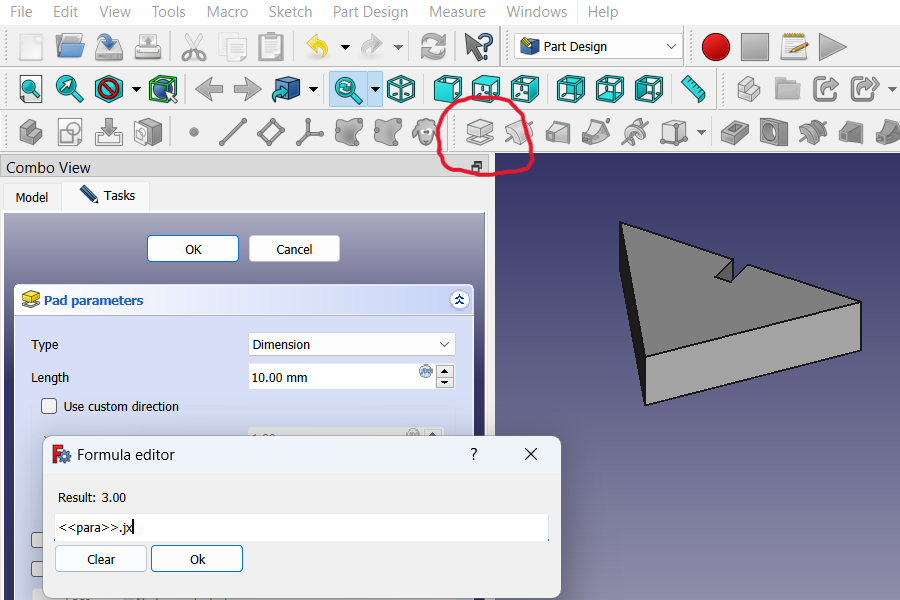
Task: Execute the active macro
Action: (x=832, y=46)
